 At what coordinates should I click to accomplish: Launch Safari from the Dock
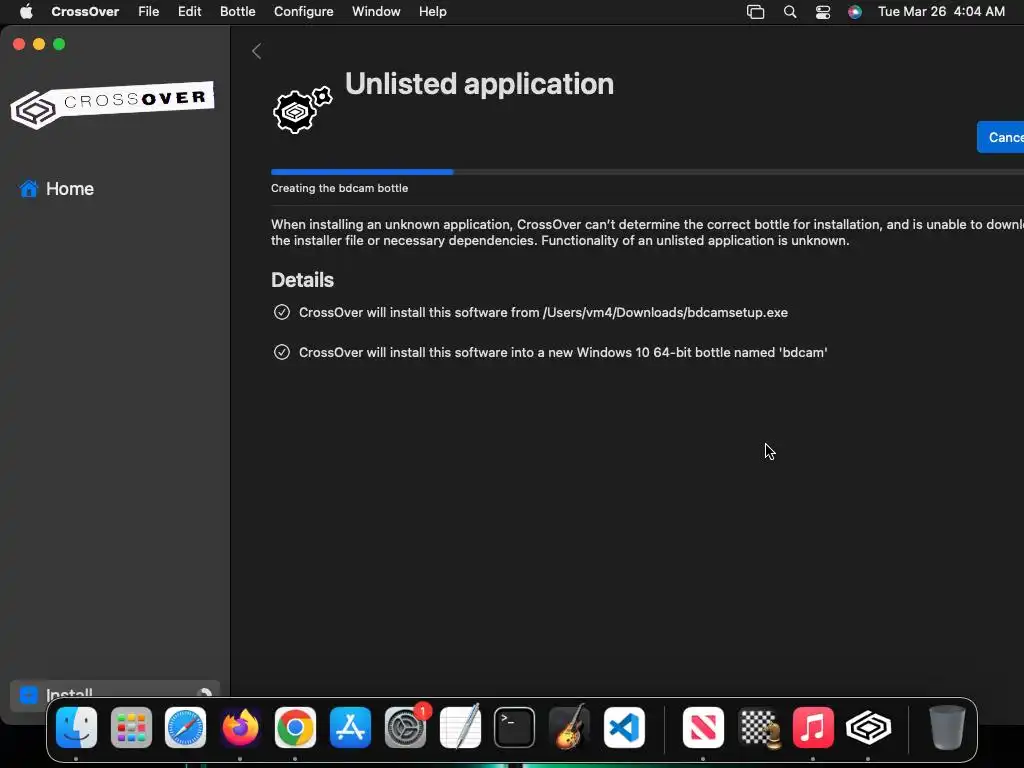185,727
